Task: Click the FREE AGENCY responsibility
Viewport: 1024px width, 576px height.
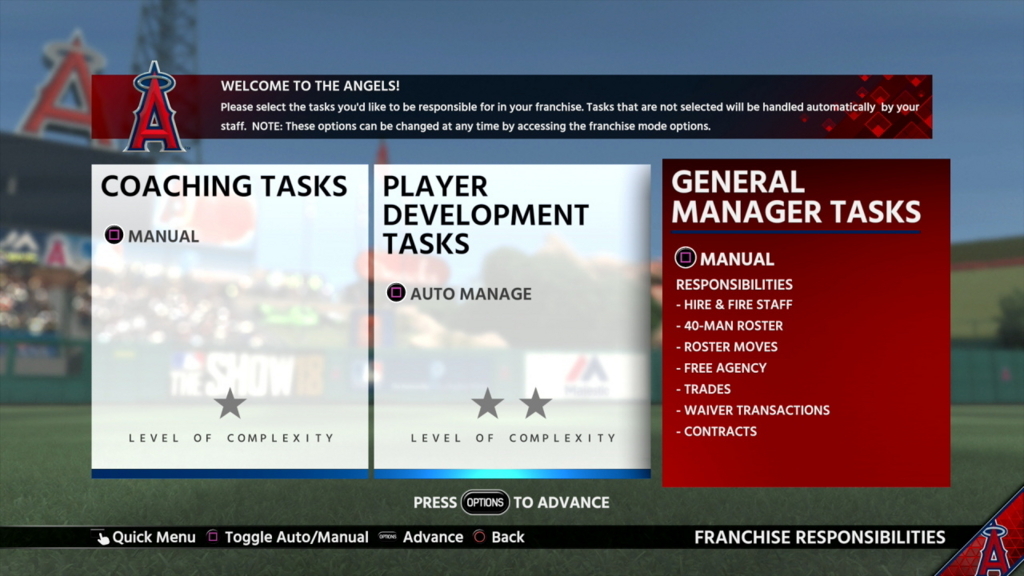Action: [722, 368]
